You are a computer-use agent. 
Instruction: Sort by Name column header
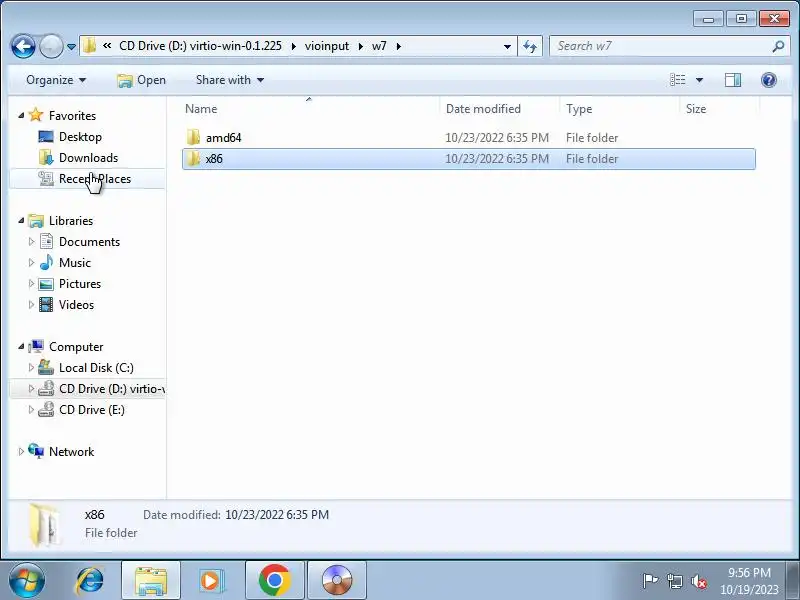click(x=201, y=109)
